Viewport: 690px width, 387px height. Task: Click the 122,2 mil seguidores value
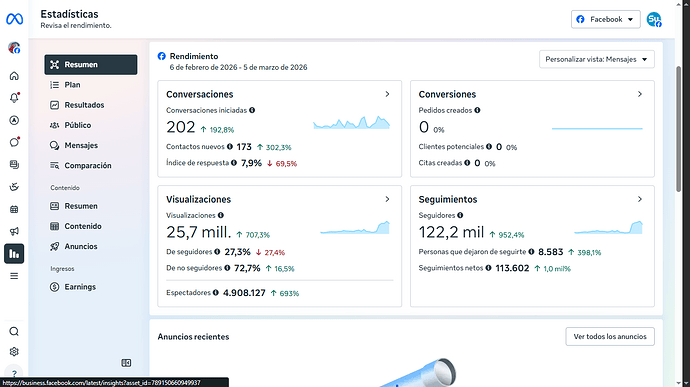pyautogui.click(x=451, y=232)
